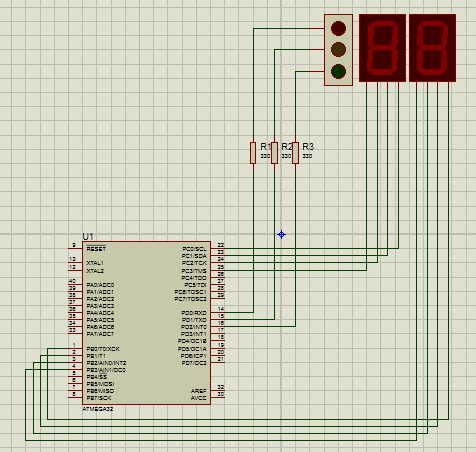
Task: Click the PA0/ADC0 pin 40
Action: point(75,284)
